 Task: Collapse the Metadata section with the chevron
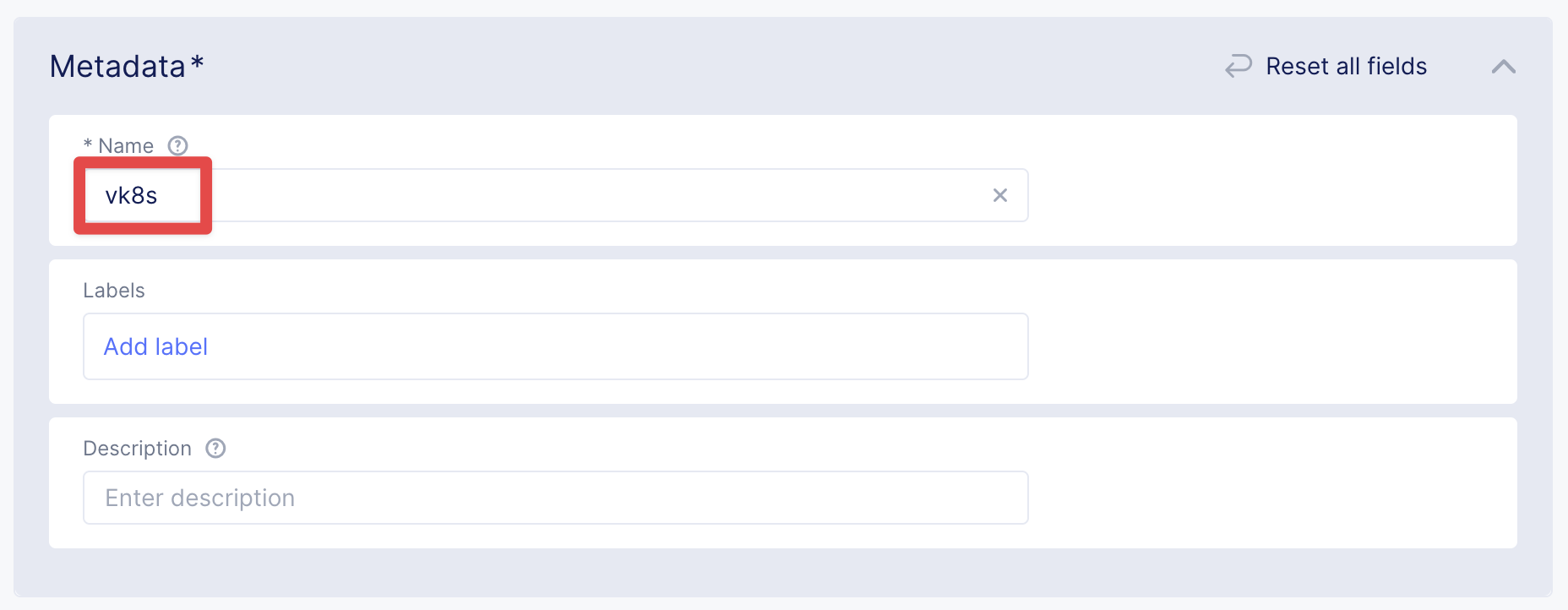tap(1503, 67)
